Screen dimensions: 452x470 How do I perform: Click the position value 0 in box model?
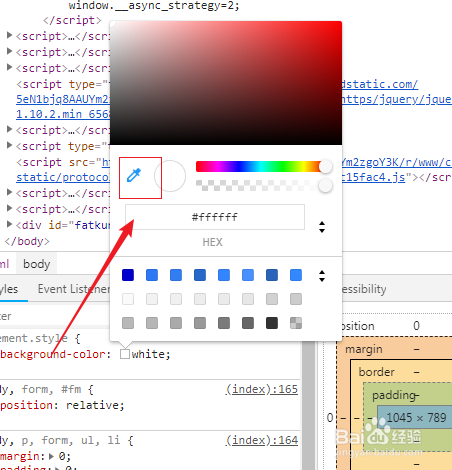(x=416, y=326)
